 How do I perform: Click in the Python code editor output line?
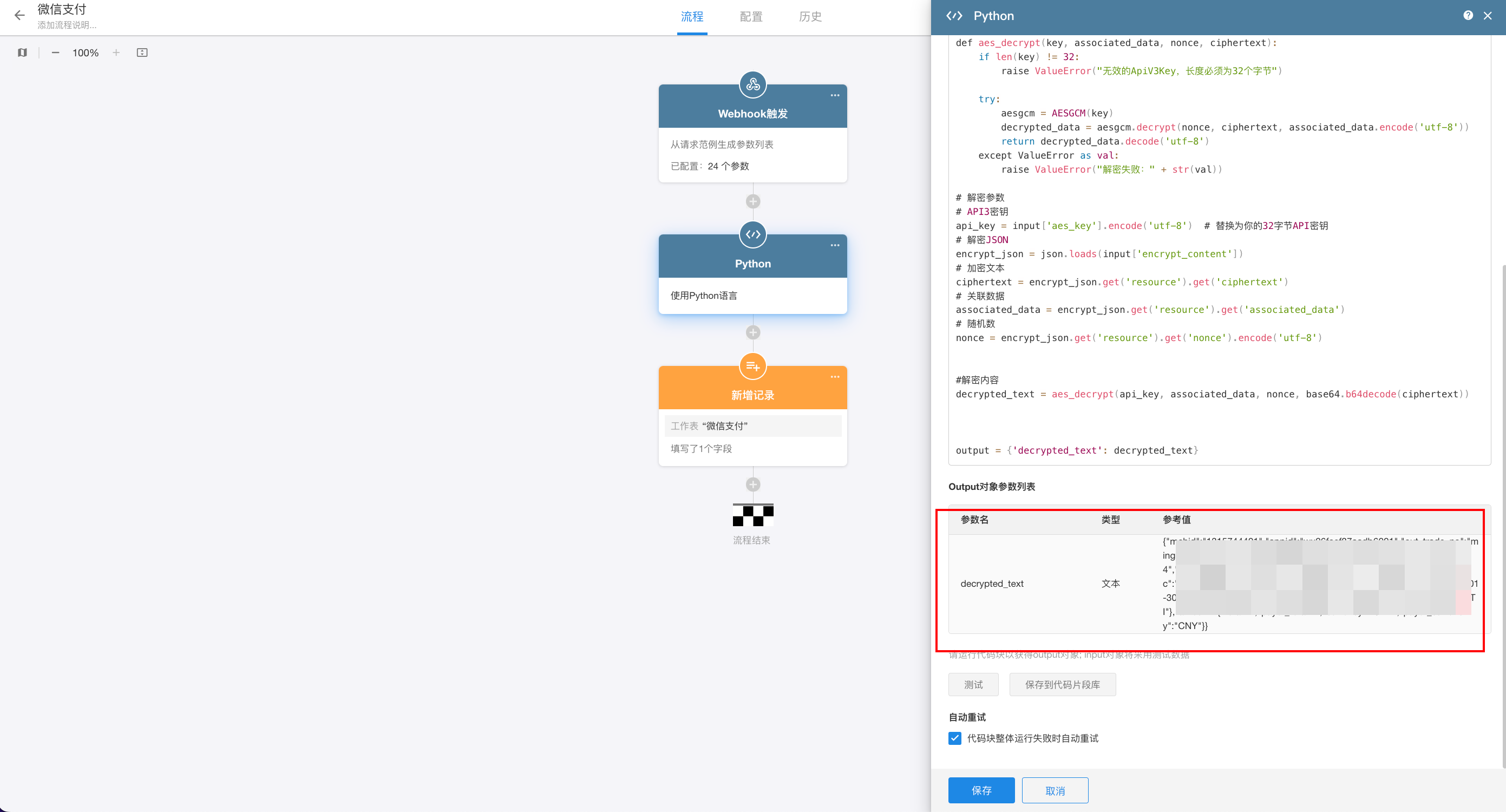(1076, 450)
